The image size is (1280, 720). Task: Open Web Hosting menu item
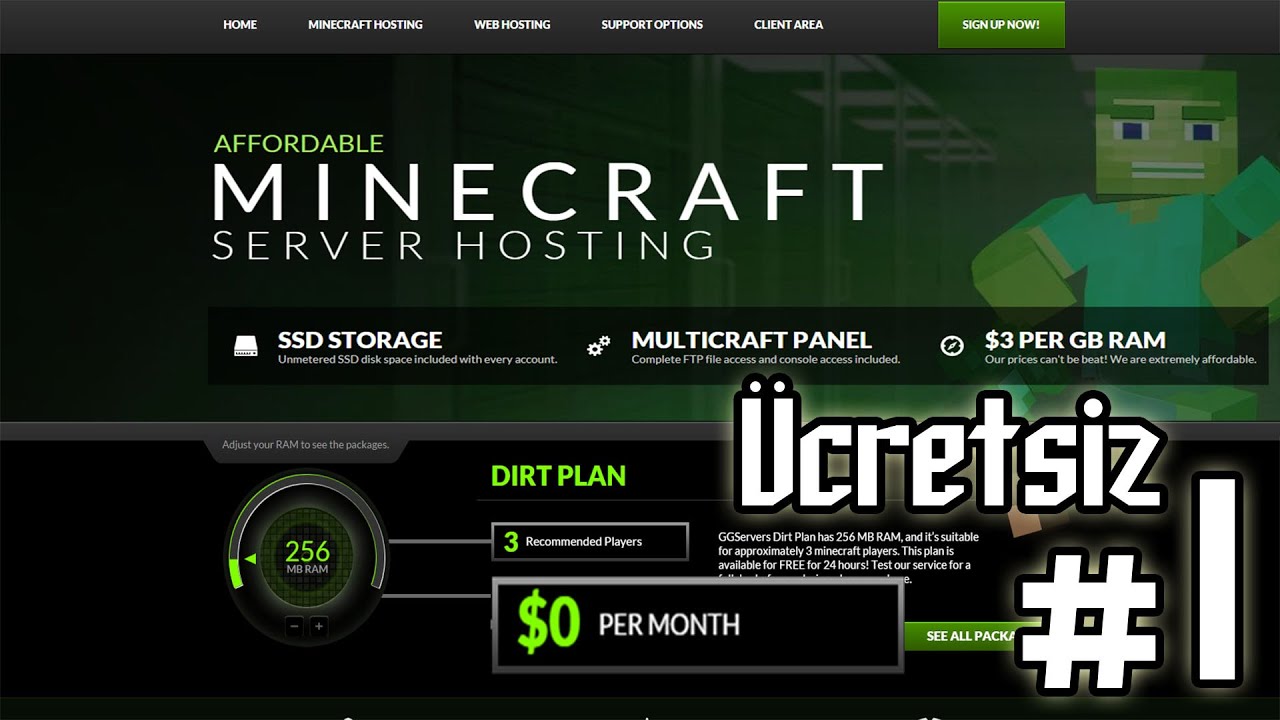pyautogui.click(x=512, y=25)
